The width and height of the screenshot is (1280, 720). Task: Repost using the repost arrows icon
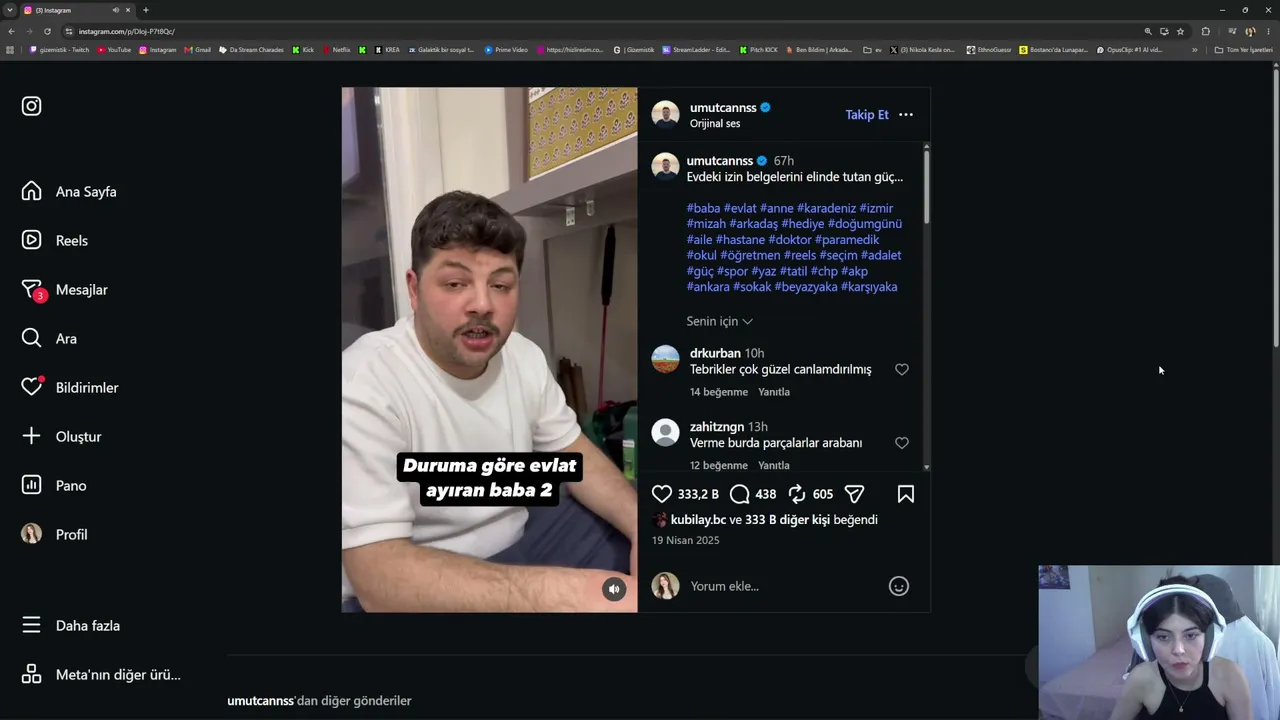click(797, 494)
